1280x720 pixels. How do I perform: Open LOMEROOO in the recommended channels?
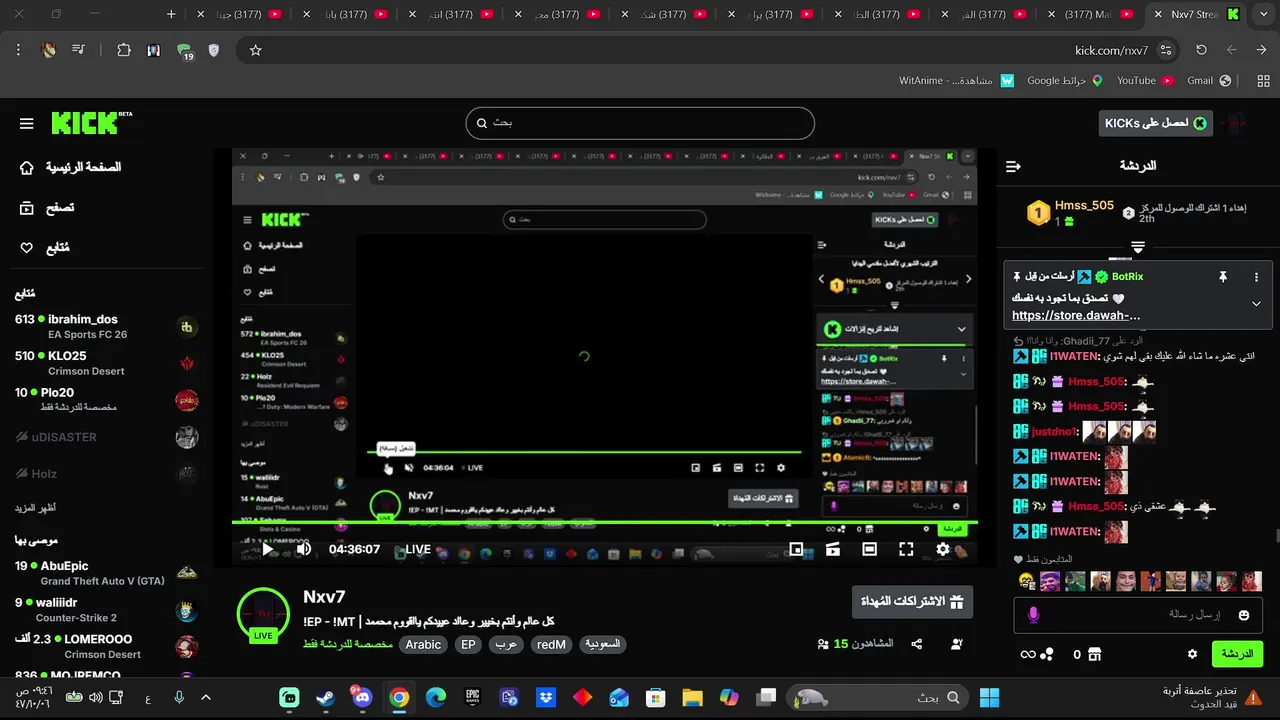pyautogui.click(x=107, y=647)
